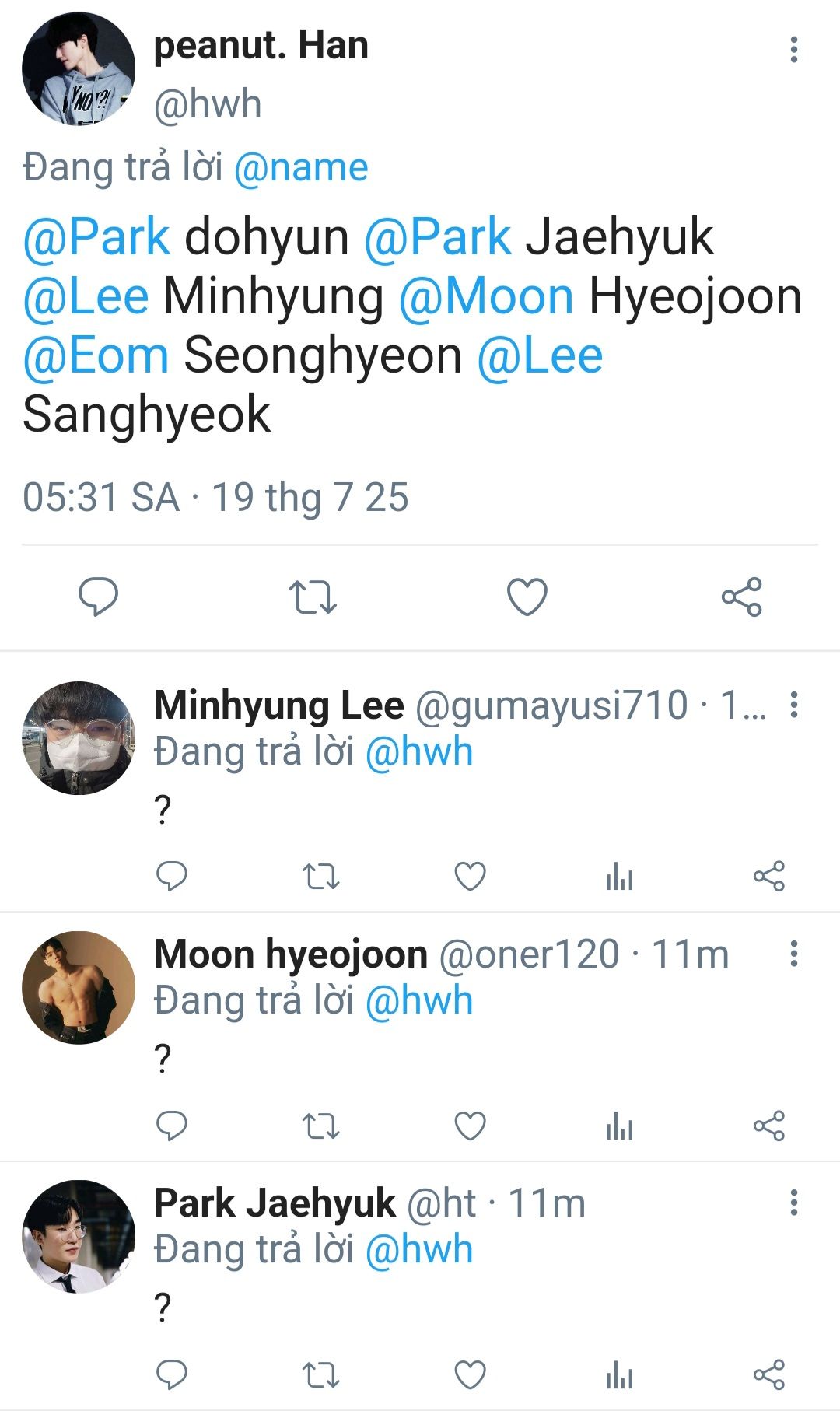Share Moon hyeojoon's reply

768,1126
